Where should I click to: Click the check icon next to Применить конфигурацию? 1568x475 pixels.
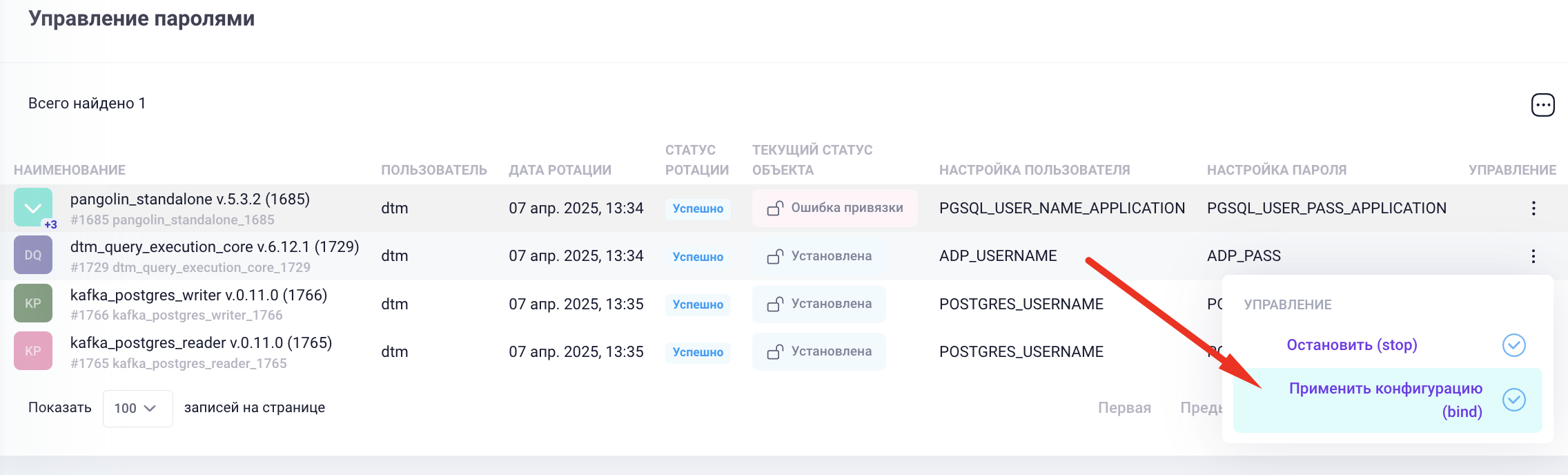click(x=1514, y=400)
